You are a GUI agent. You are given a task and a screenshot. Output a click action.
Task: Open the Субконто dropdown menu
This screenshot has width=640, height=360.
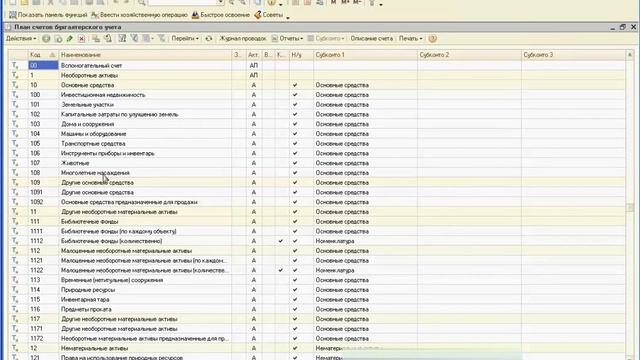click(326, 39)
